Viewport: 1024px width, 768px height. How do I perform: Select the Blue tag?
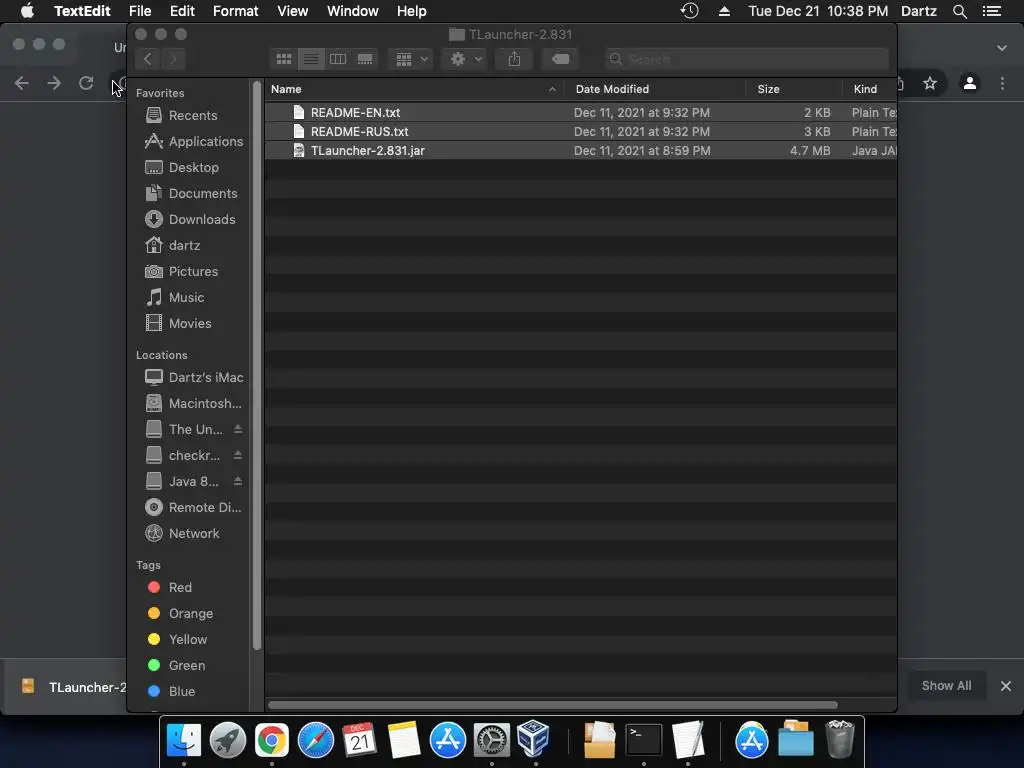coord(171,692)
